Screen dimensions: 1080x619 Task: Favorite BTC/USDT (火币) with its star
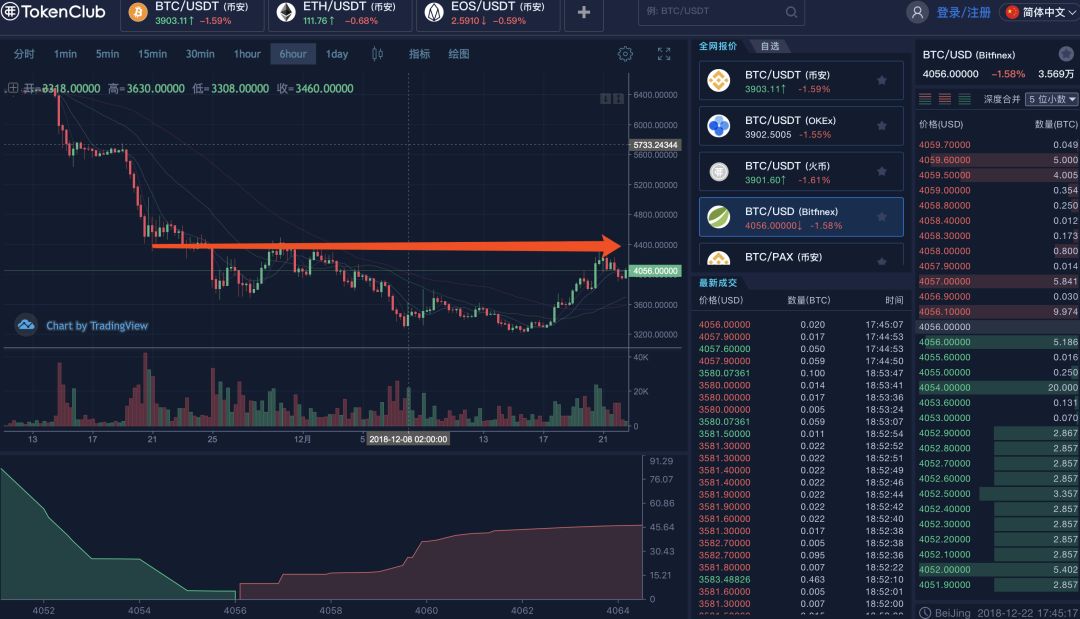[x=882, y=171]
